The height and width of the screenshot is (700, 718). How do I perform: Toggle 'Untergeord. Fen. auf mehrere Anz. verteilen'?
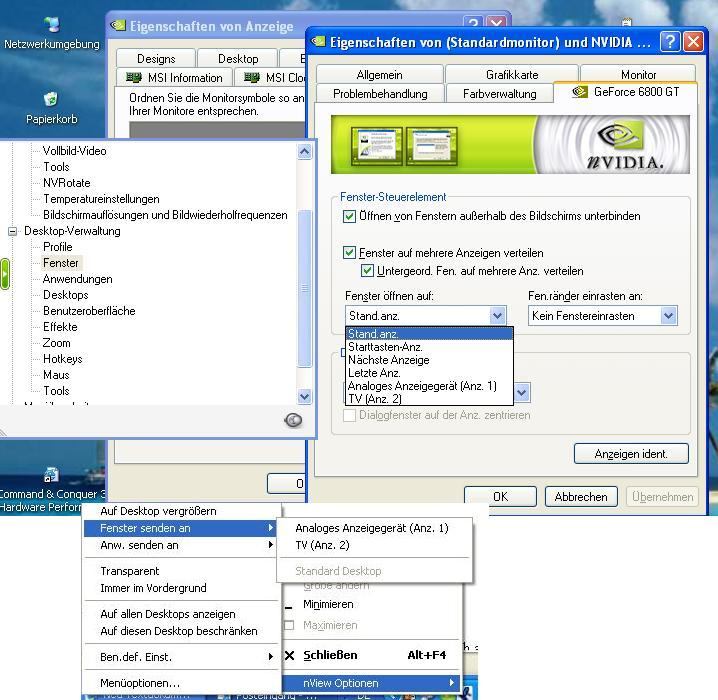(x=367, y=271)
